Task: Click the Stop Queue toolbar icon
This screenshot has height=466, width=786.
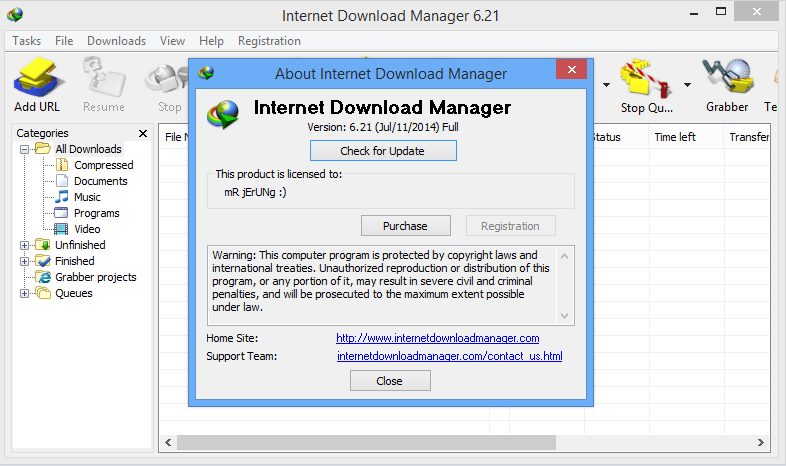Action: tap(646, 79)
